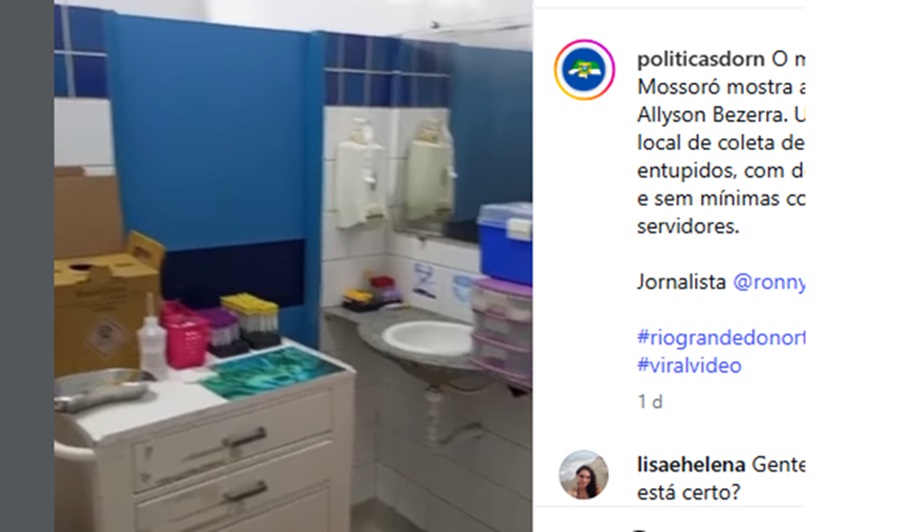Select the 'Allyson Bezerra' caption text

tap(711, 115)
